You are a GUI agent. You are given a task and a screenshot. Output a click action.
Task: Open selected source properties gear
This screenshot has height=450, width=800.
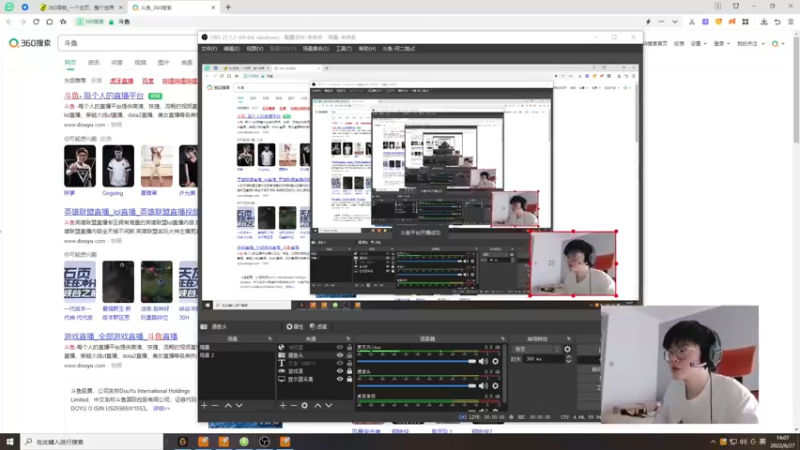click(x=305, y=406)
